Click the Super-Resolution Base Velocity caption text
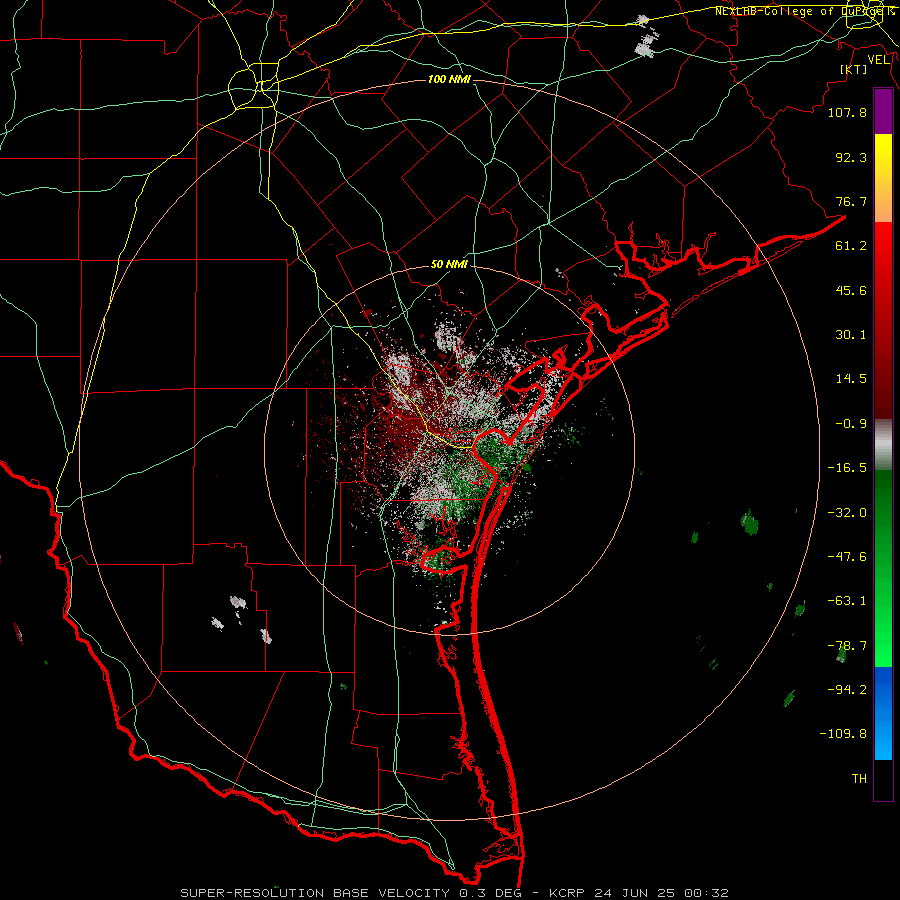This screenshot has width=900, height=900. (454, 893)
